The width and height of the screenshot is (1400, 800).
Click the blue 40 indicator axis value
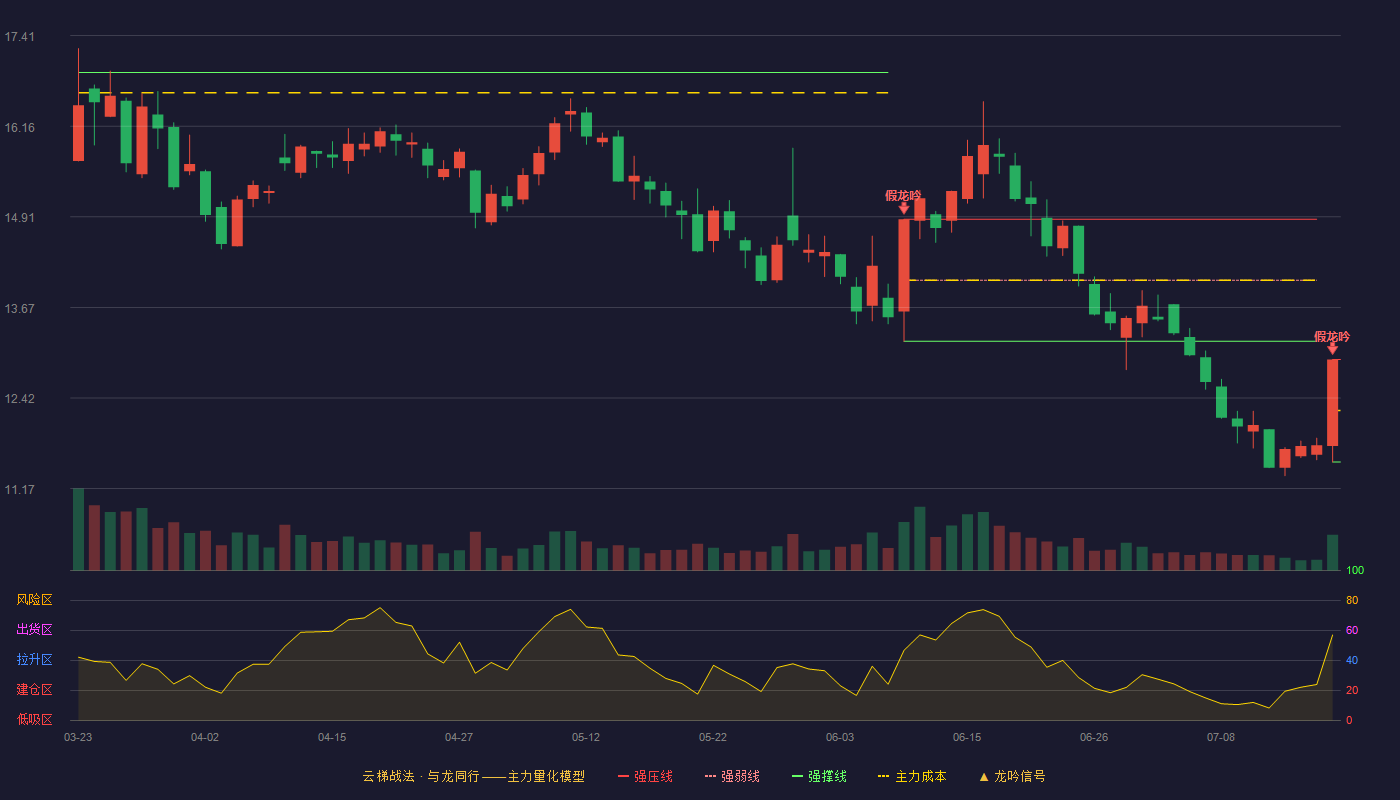(1352, 661)
